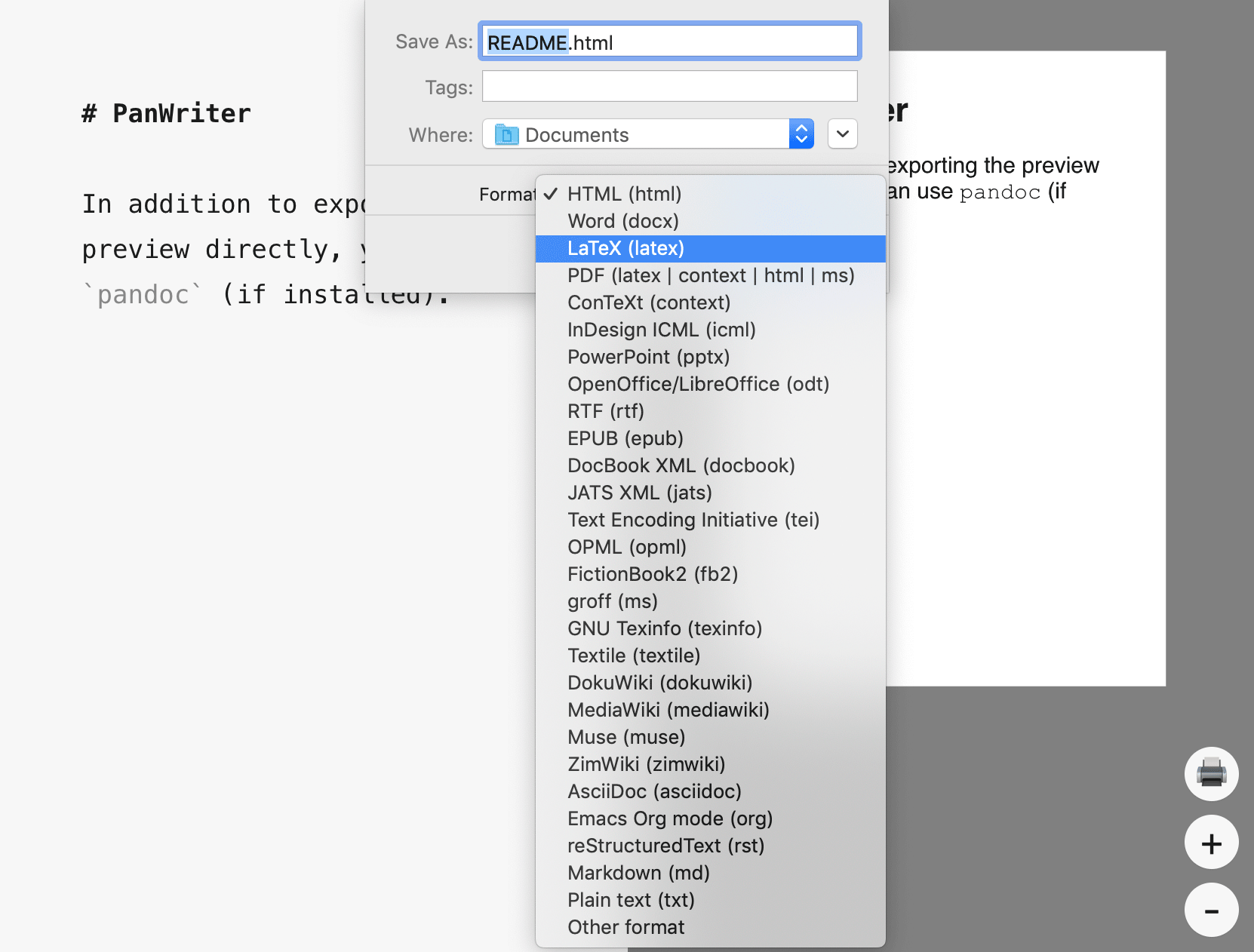
Task: Choose ZimWiki (zimwiki) format
Action: pos(711,764)
